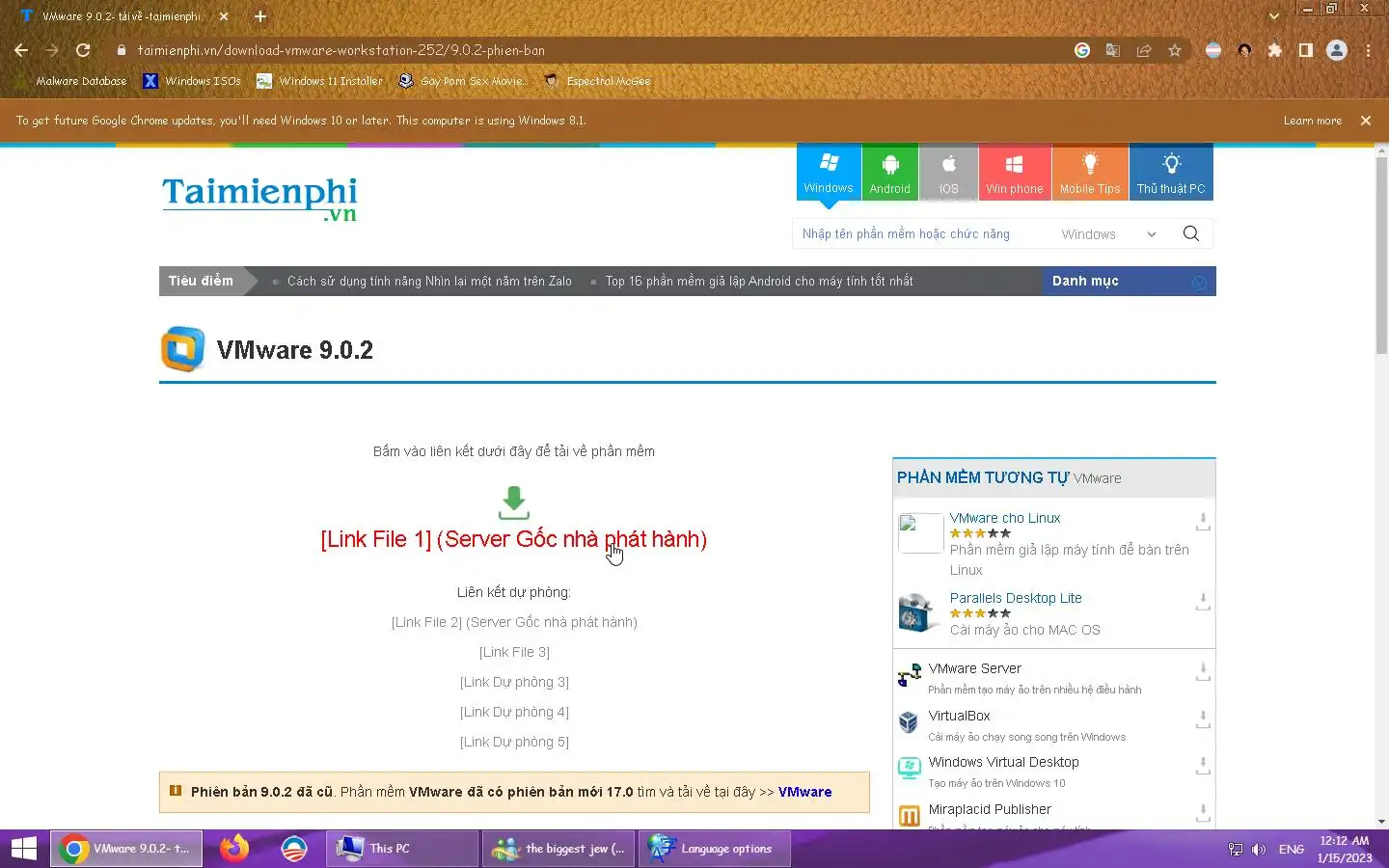Open the Windows Start button
The image size is (1389, 868).
coord(23,849)
